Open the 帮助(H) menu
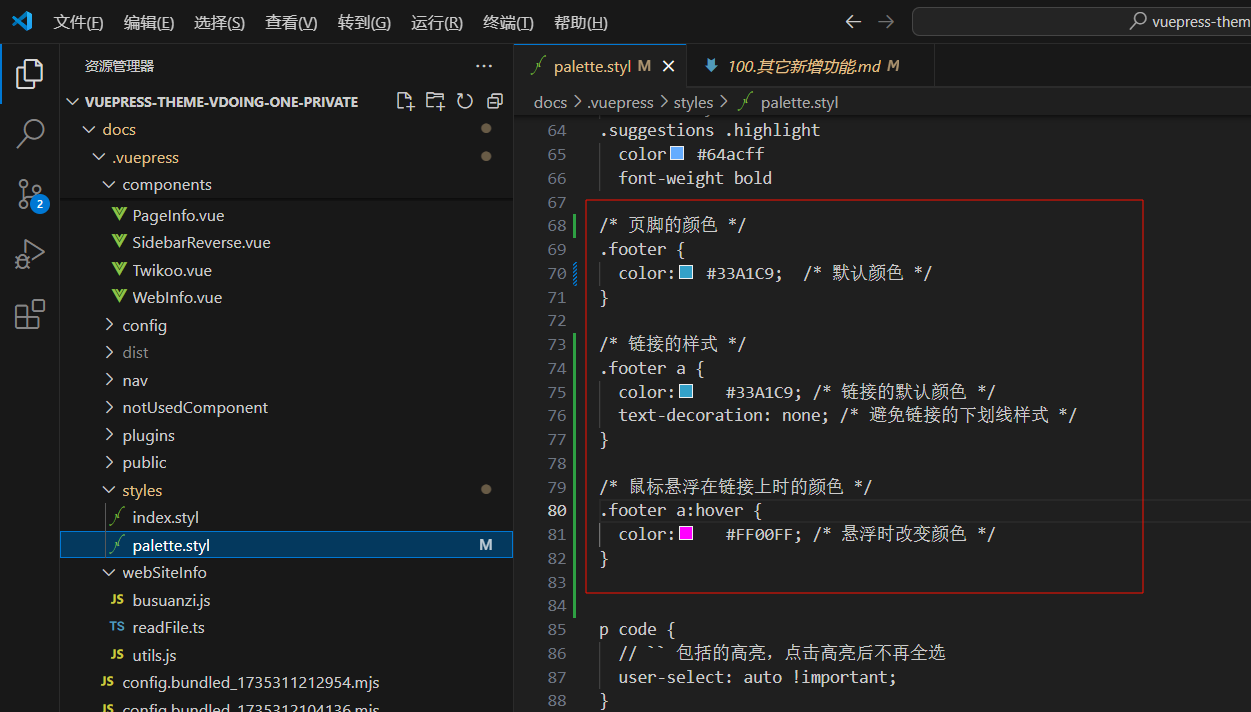This screenshot has width=1251, height=712. coord(580,22)
